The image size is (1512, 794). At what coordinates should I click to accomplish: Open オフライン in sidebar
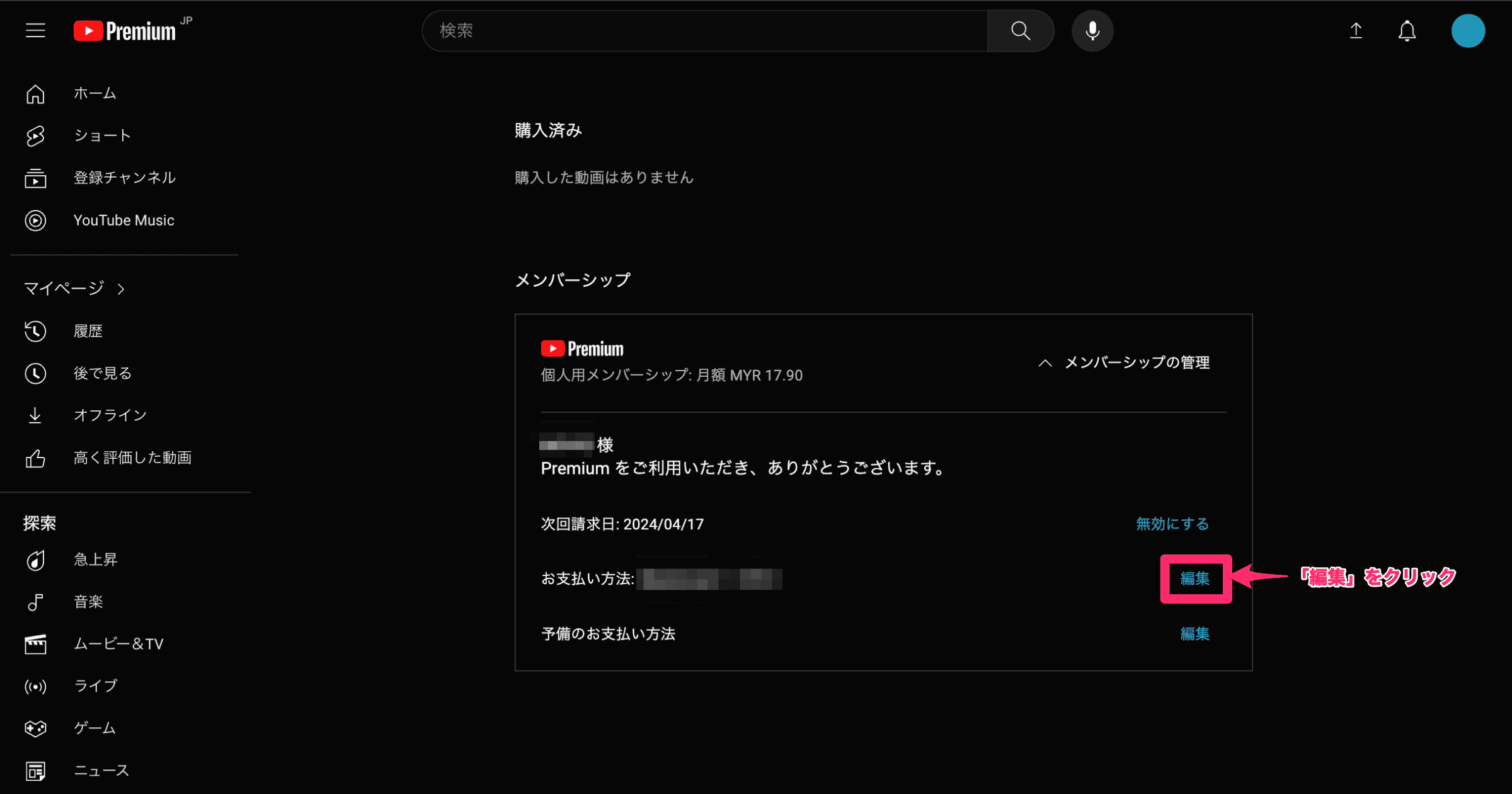point(110,415)
